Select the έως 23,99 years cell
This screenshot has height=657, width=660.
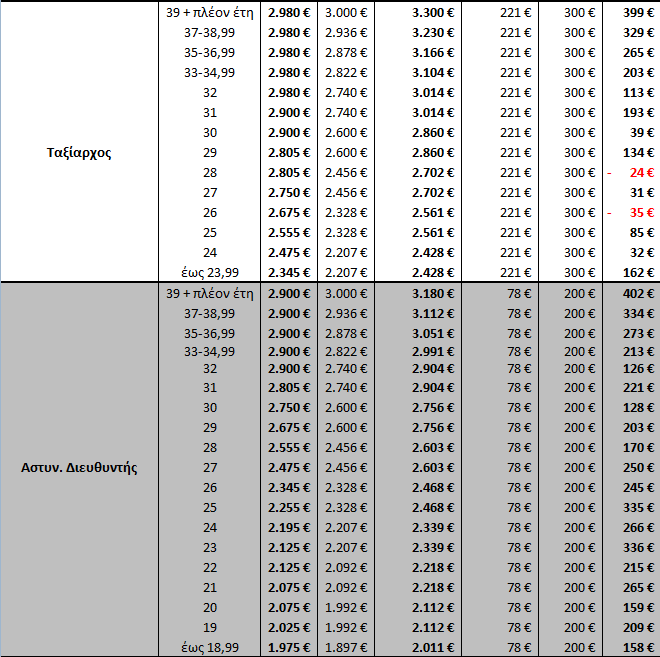click(x=209, y=272)
